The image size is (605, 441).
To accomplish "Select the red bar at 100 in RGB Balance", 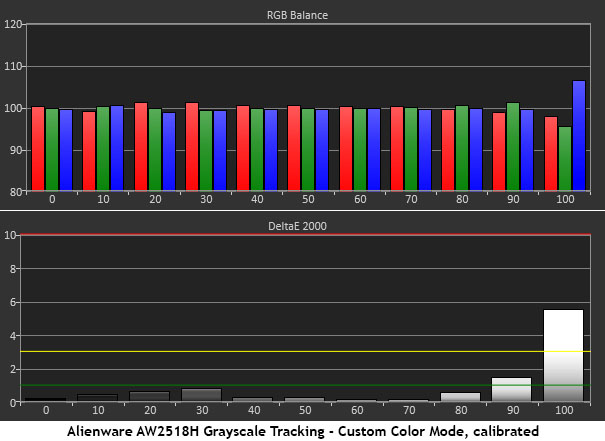I will click(551, 154).
